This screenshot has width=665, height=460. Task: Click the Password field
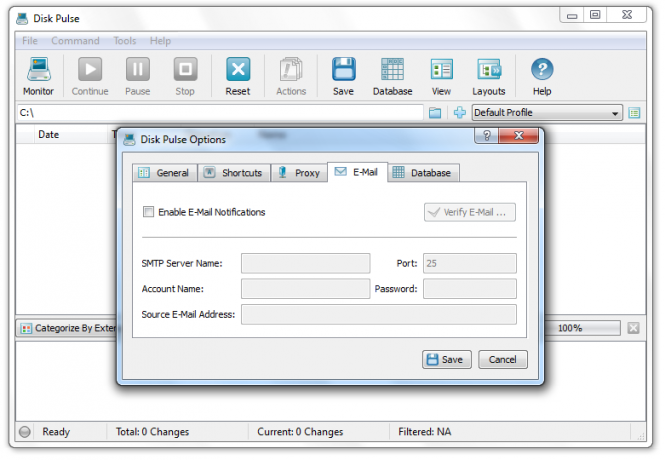[x=470, y=289]
